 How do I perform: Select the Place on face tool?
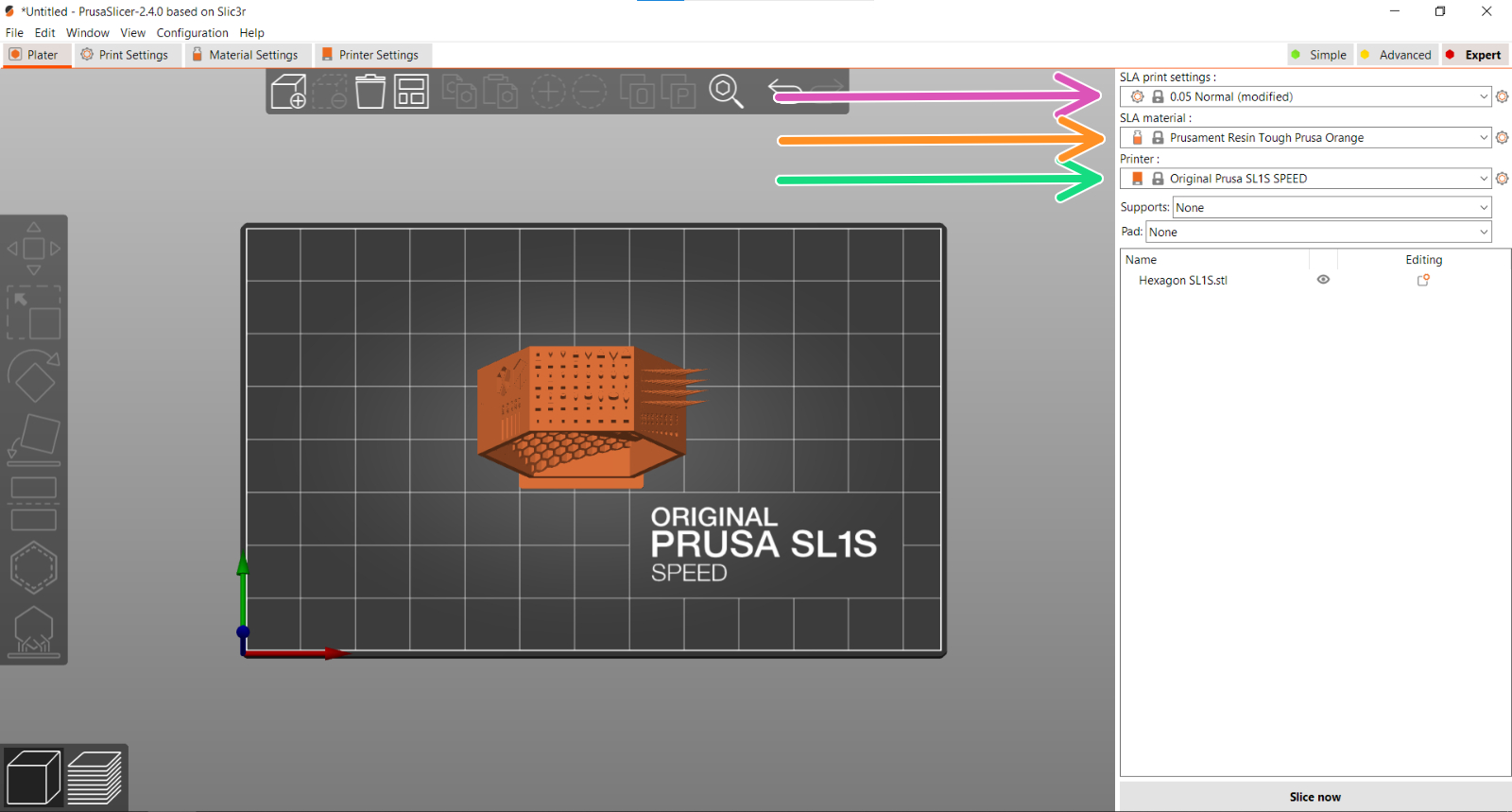(x=34, y=441)
